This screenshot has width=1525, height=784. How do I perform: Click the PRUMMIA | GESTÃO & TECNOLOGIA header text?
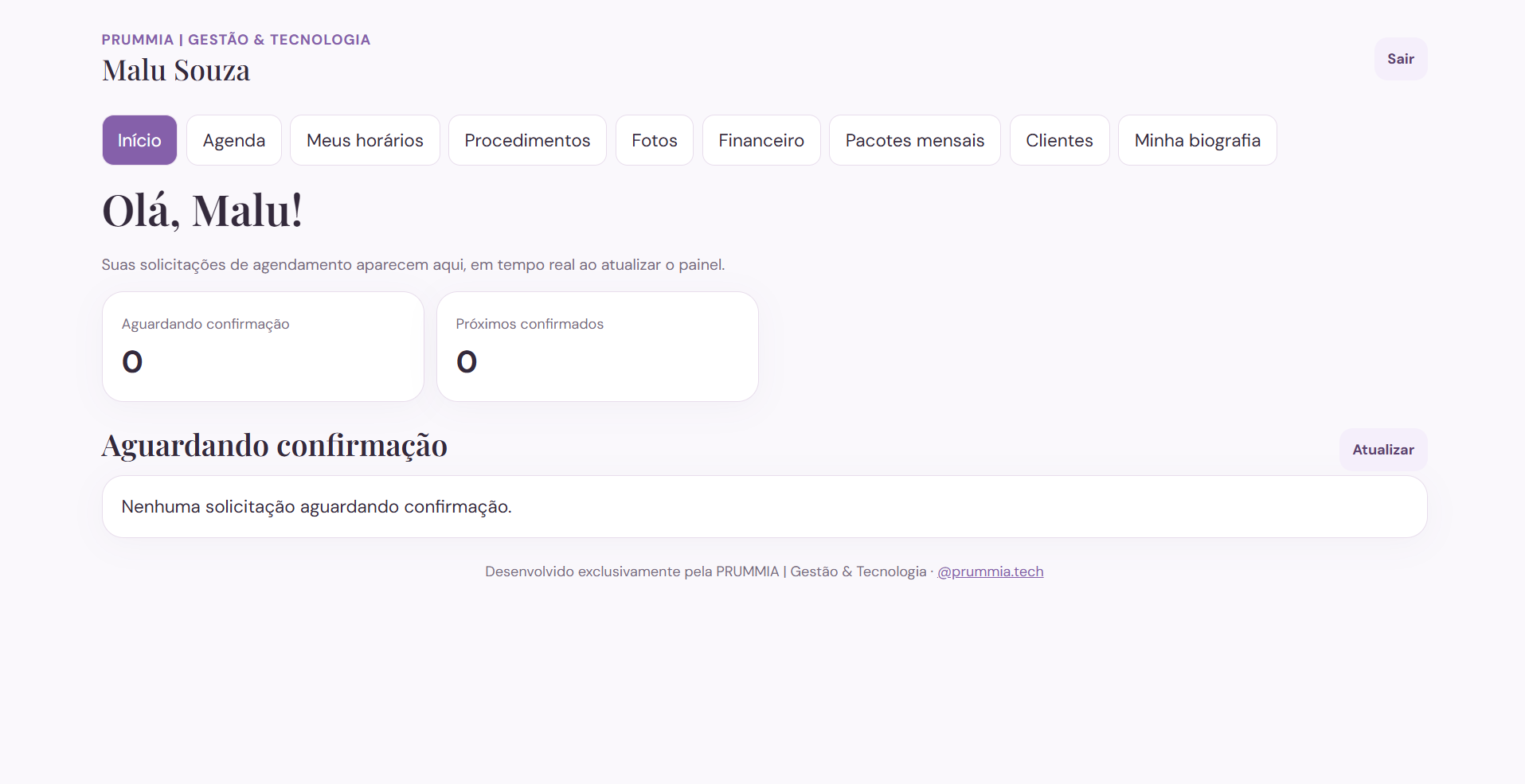click(x=236, y=40)
